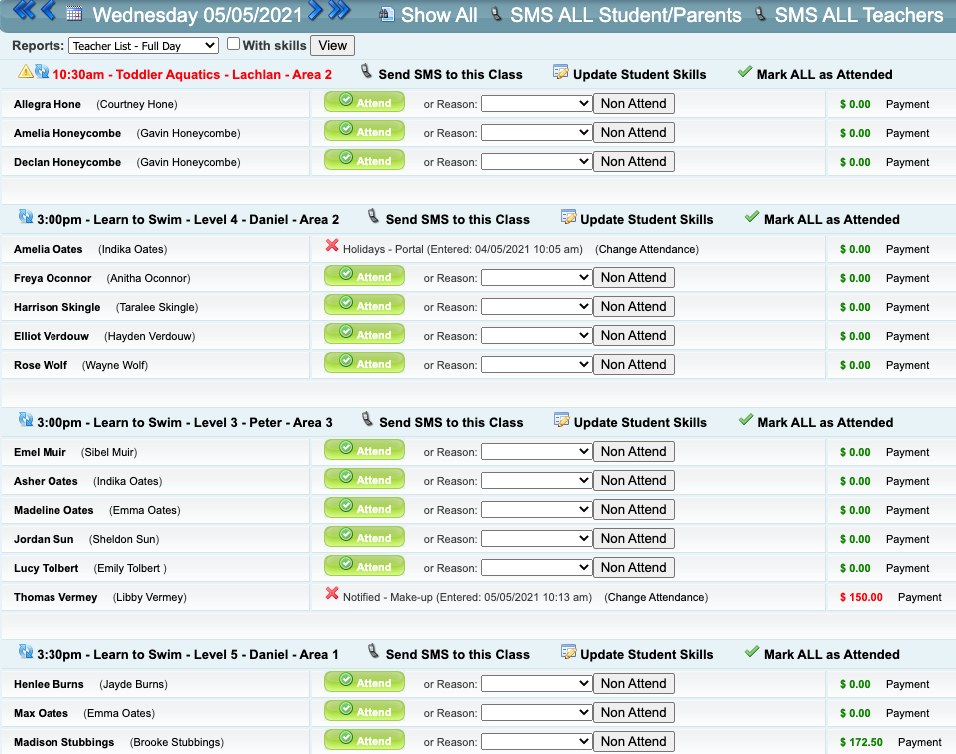Click phone icon beside SMS ALL Teachers

coord(760,14)
